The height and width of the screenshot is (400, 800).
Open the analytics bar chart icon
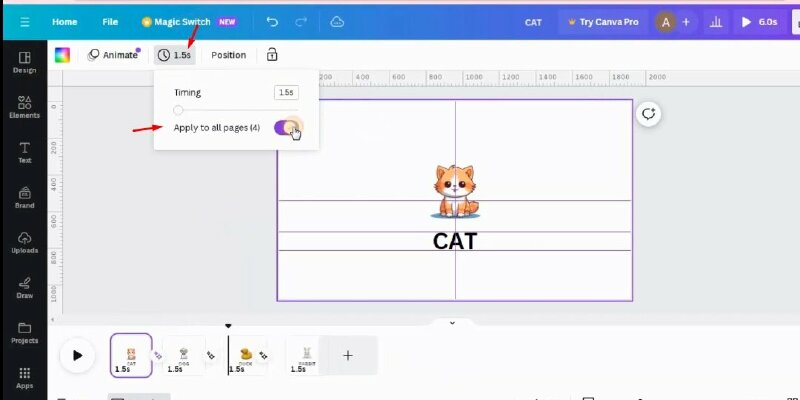(x=714, y=21)
